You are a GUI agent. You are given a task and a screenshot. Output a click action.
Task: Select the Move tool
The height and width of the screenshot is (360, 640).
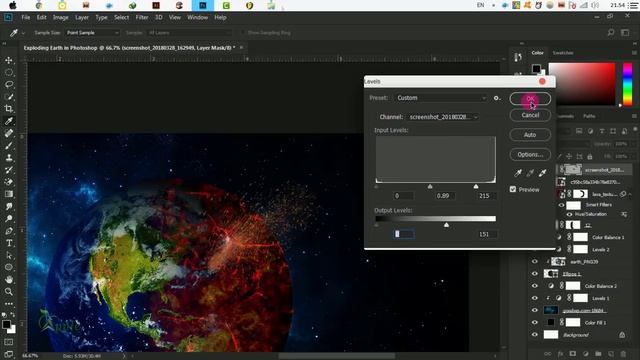[x=9, y=60]
